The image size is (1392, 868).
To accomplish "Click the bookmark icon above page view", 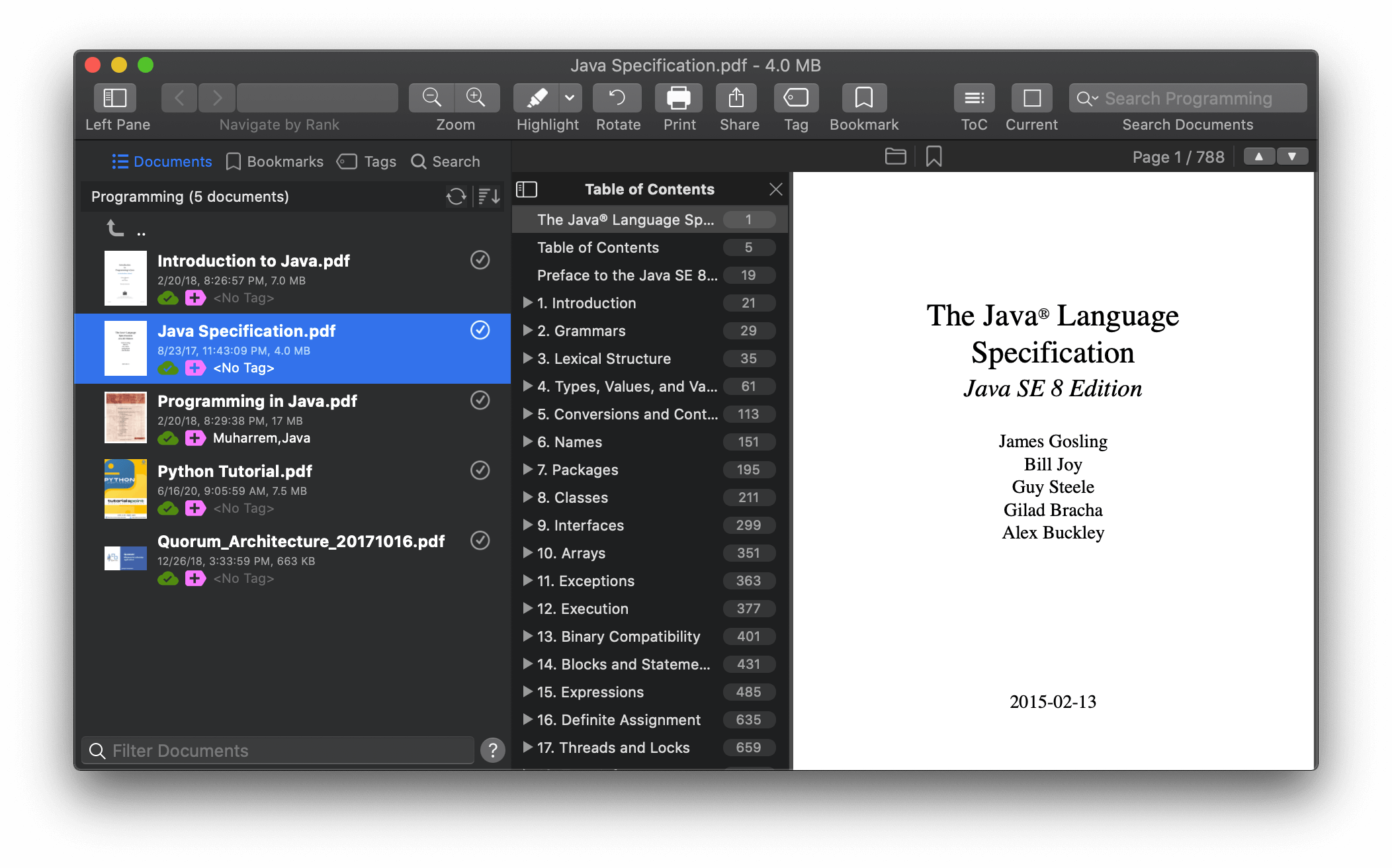I will 934,156.
